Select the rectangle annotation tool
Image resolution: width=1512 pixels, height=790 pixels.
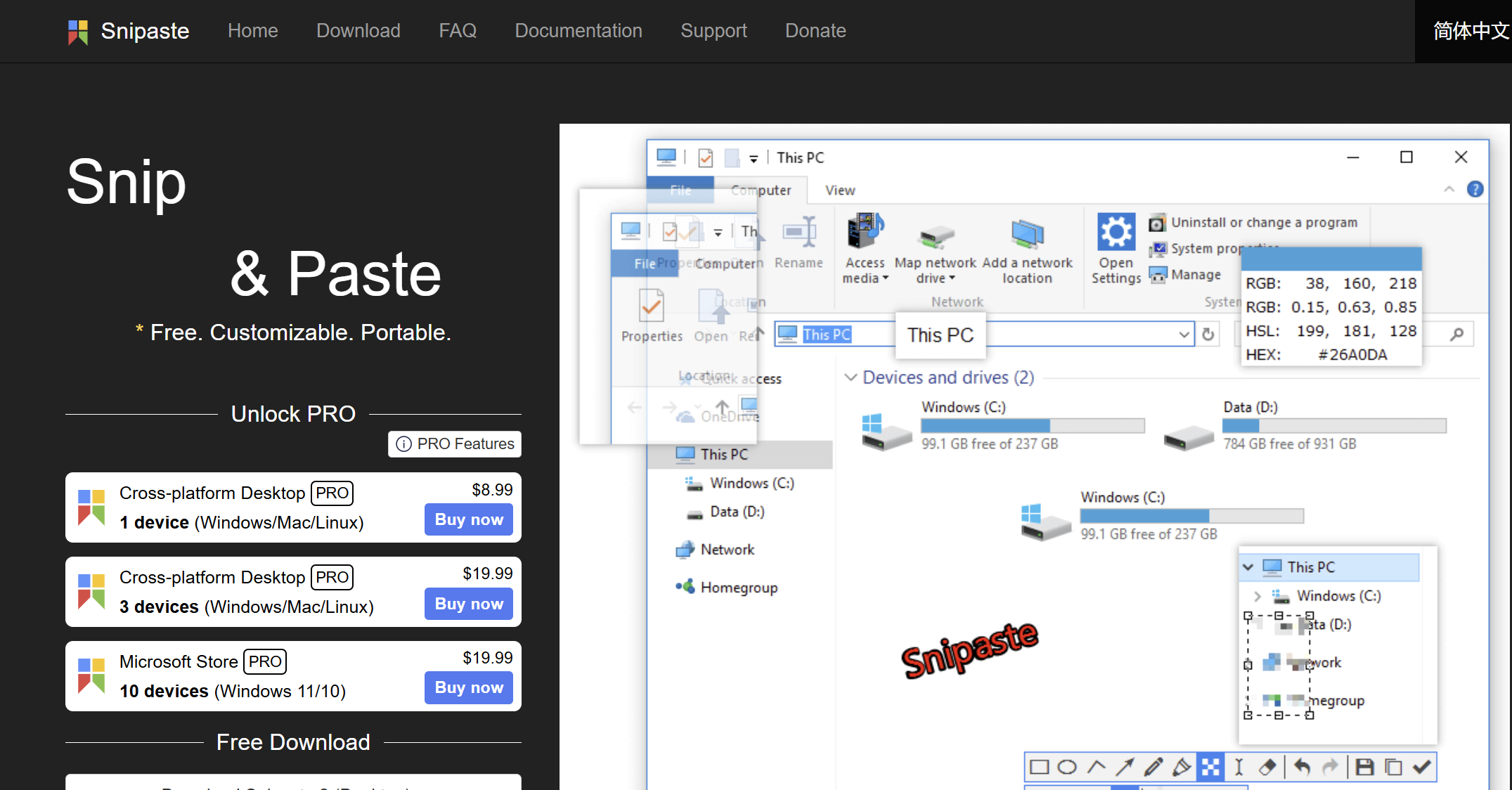point(1039,767)
